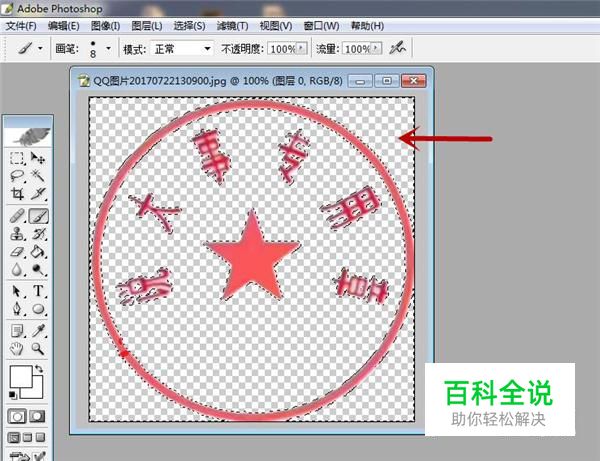Select the Slice tool
Viewport: 600px width, 461px height.
38,194
